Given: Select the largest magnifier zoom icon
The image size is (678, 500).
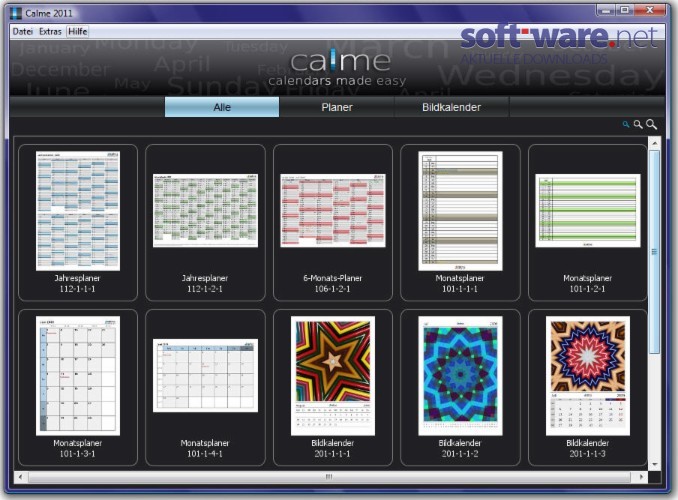Looking at the screenshot, I should [651, 125].
